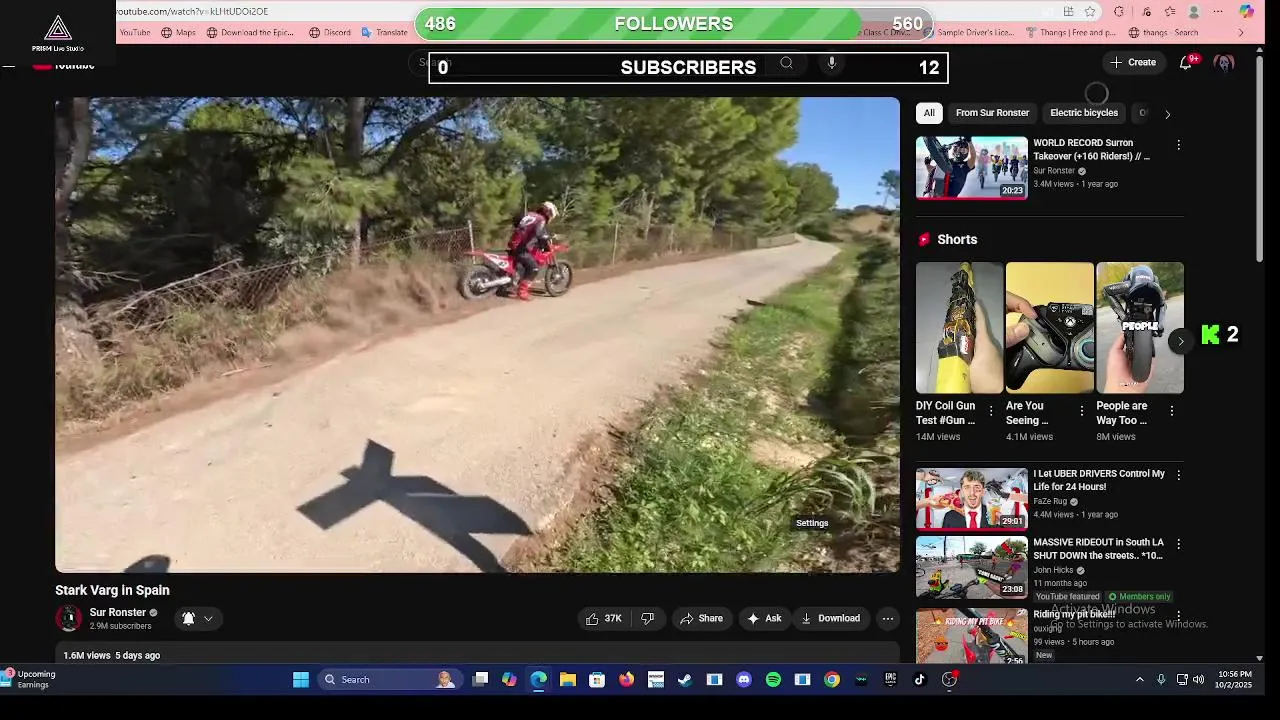Click the Create button
Viewport: 1280px width, 720px height.
(x=1133, y=62)
